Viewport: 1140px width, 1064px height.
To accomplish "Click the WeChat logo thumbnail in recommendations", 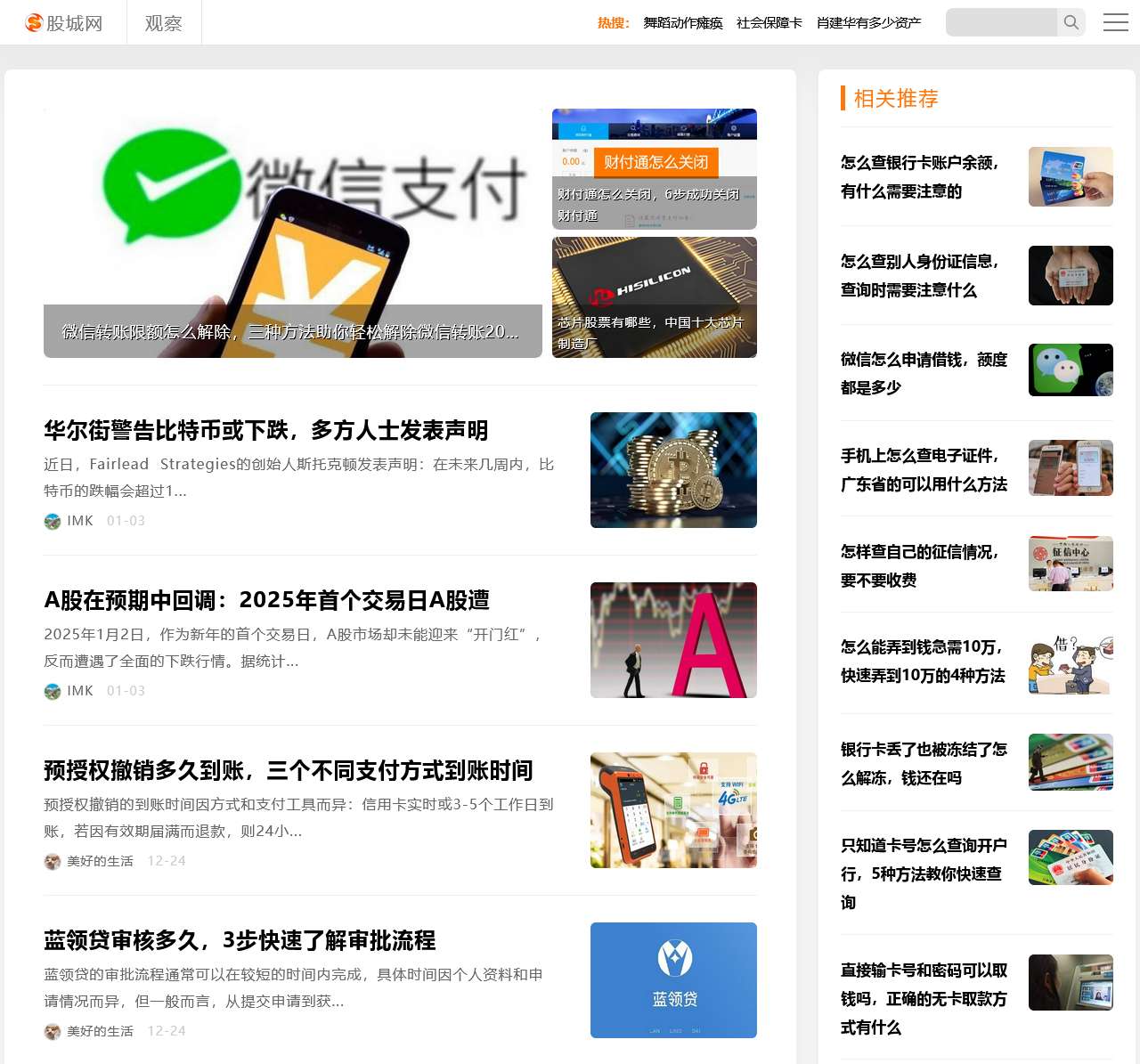I will coord(1071,370).
